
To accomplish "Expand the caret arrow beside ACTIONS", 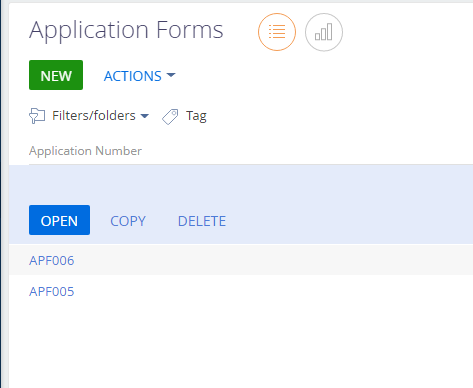I will point(171,75).
